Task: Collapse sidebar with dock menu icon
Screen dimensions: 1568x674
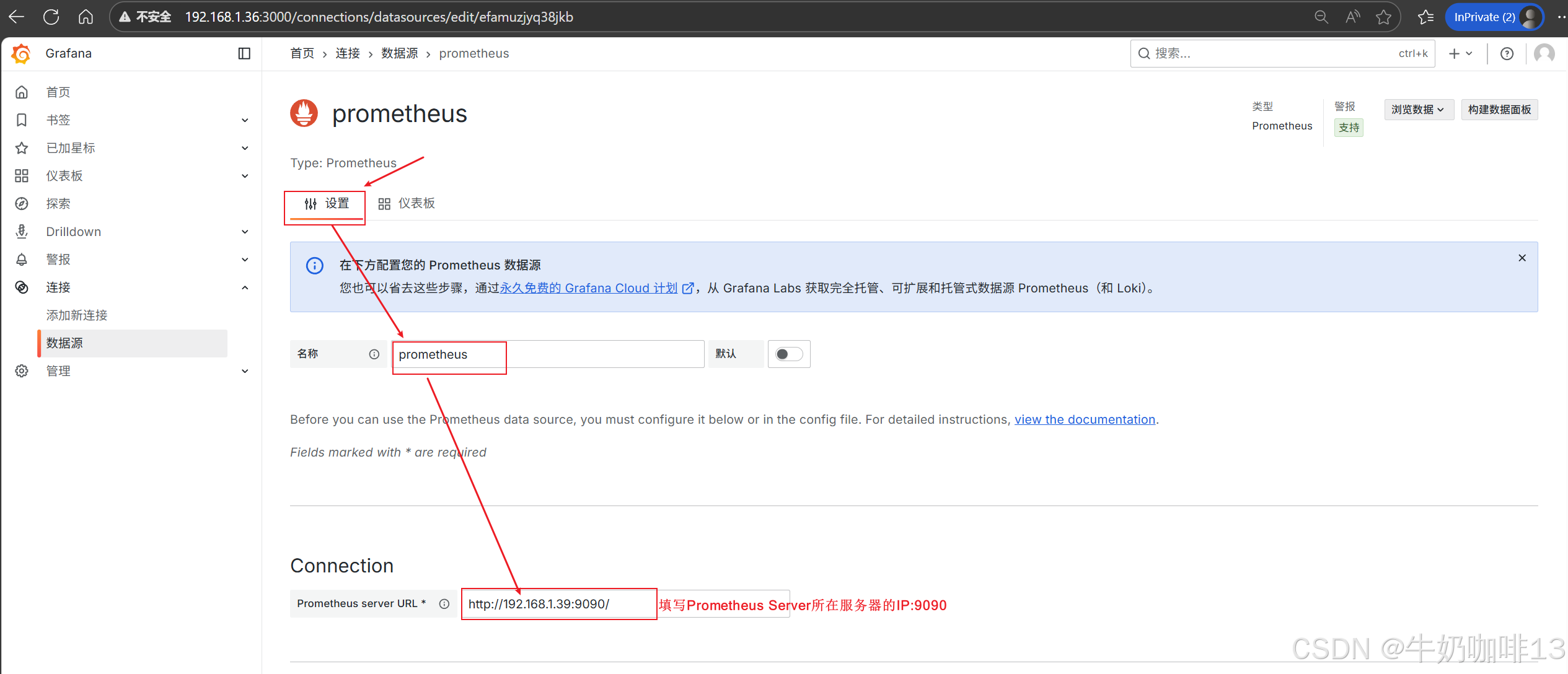Action: click(244, 54)
